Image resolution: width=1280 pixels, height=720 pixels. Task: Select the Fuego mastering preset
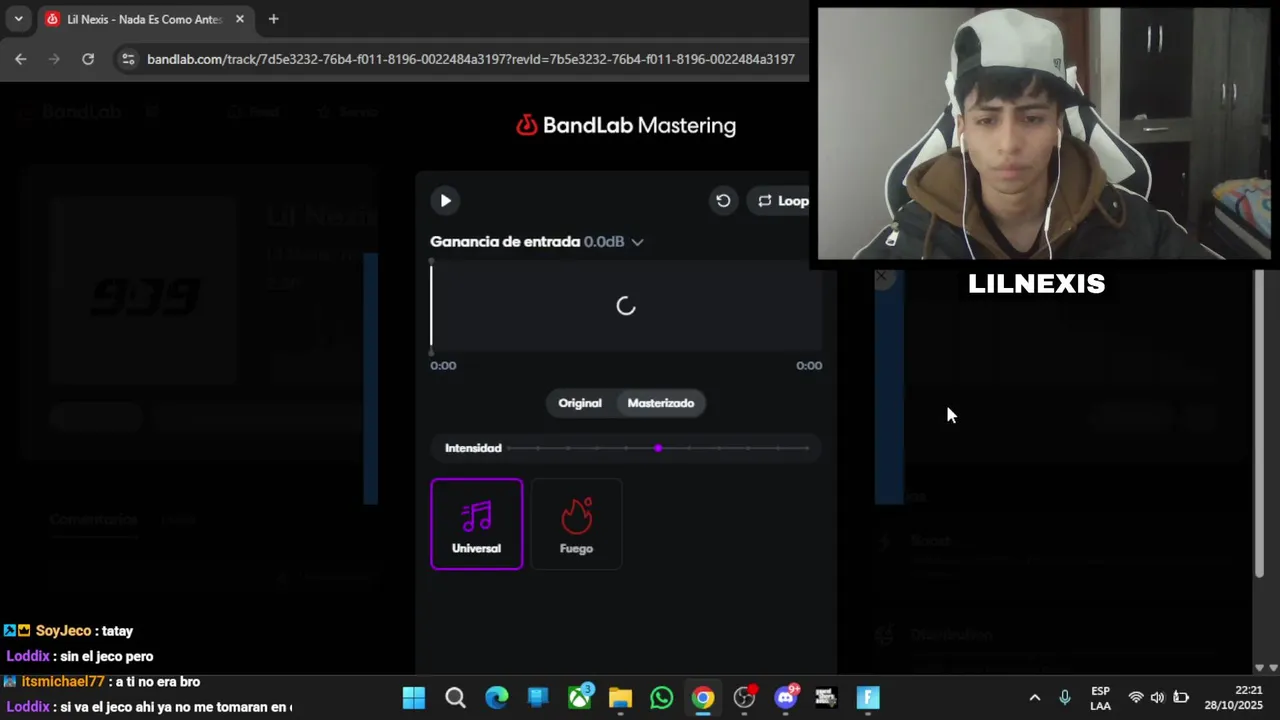576,524
